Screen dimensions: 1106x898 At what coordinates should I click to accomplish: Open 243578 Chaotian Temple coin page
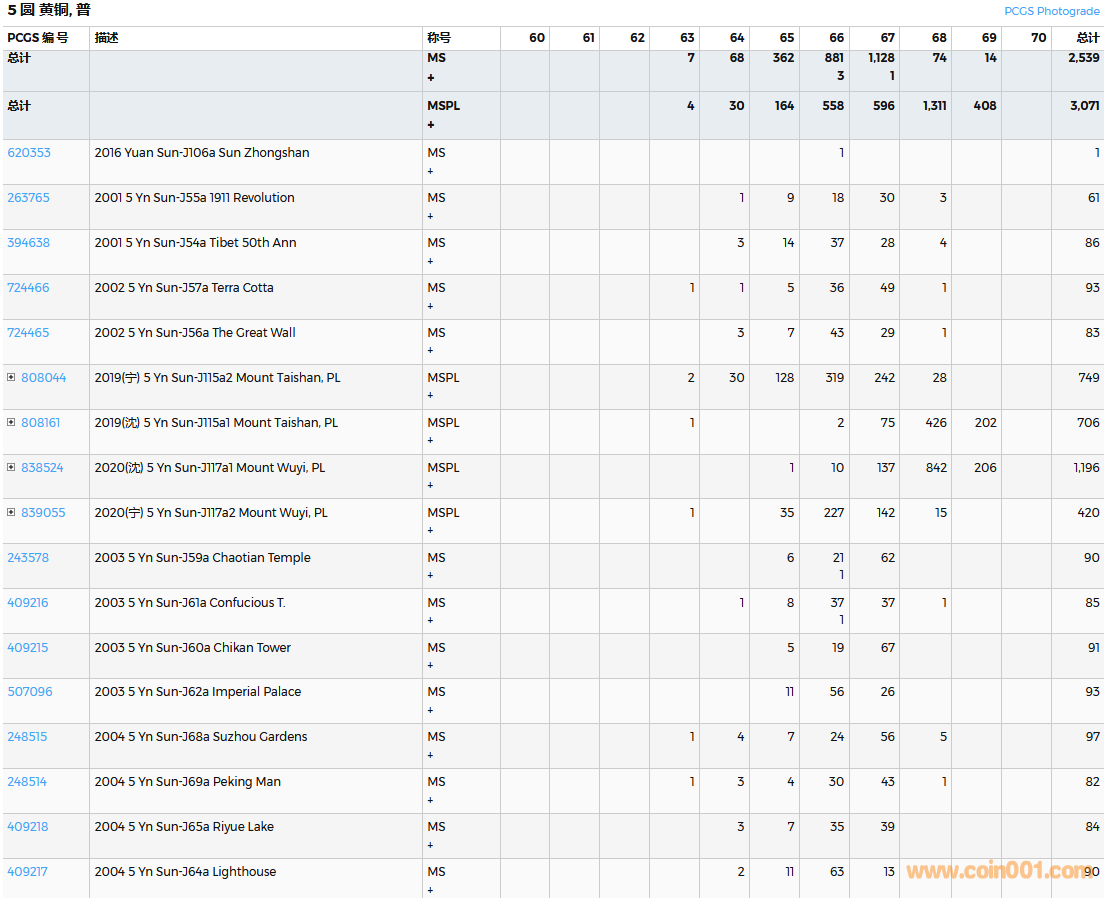28,558
